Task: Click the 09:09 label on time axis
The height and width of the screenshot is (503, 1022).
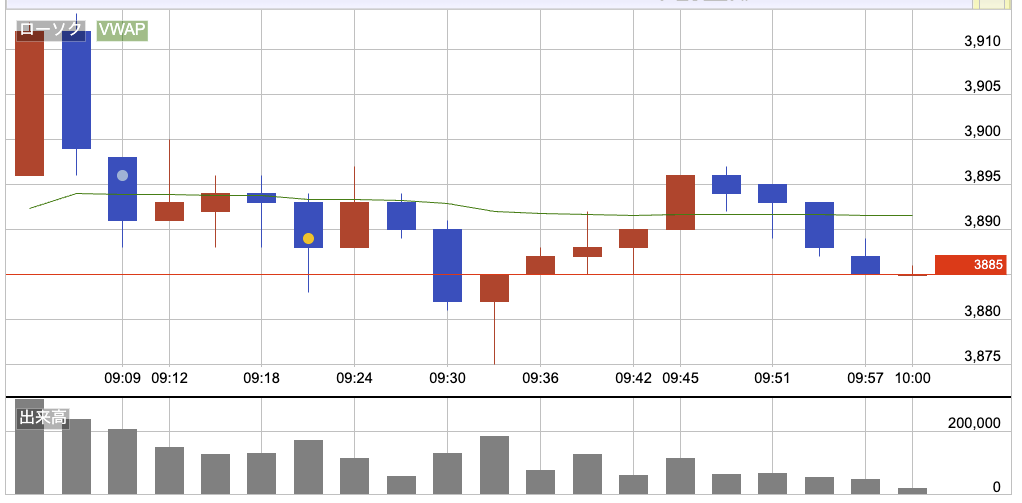Action: (122, 378)
